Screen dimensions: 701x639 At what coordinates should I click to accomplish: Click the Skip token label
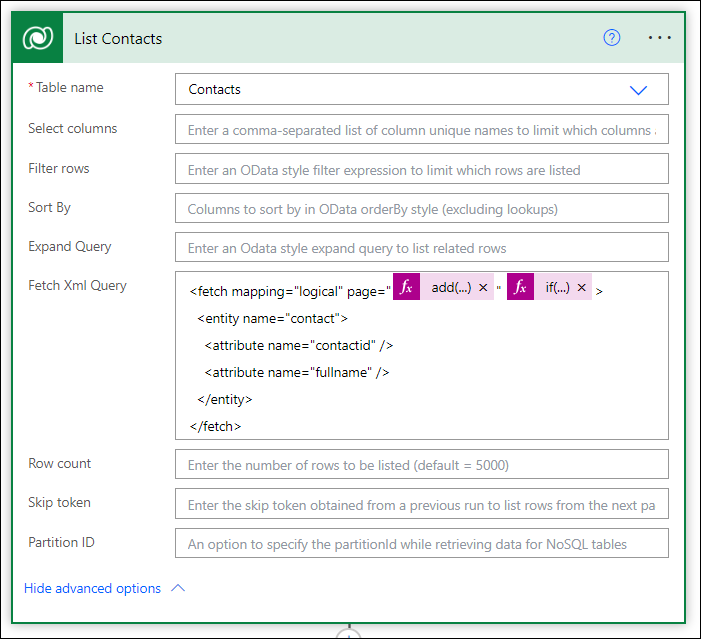click(x=59, y=503)
